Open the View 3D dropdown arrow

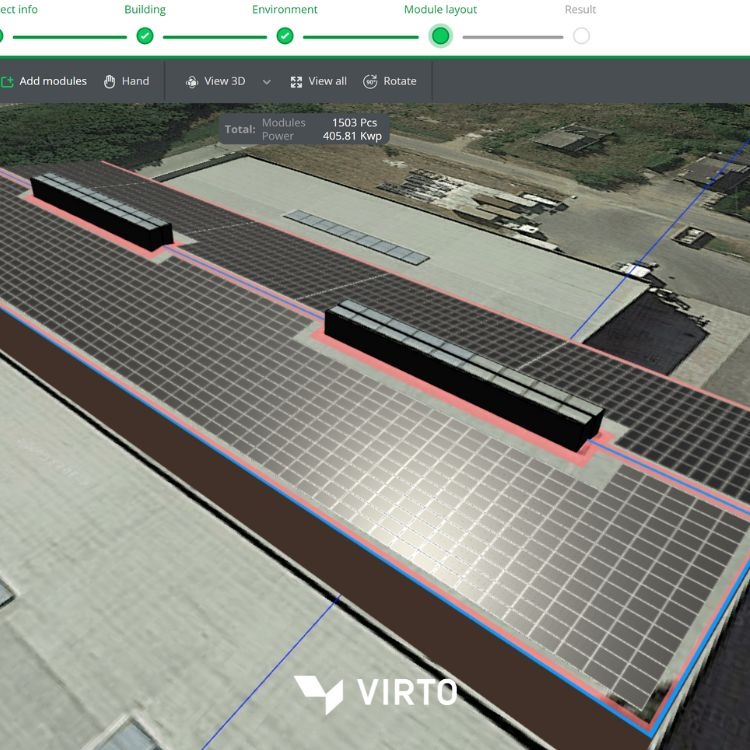266,82
